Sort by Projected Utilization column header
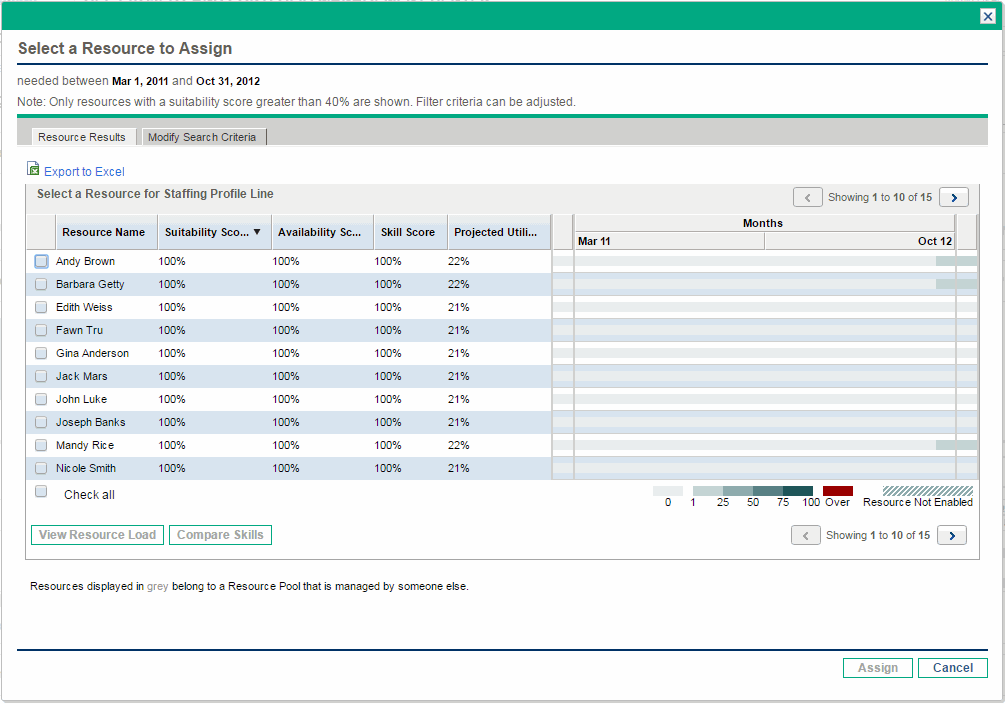The image size is (1005, 704). (497, 232)
